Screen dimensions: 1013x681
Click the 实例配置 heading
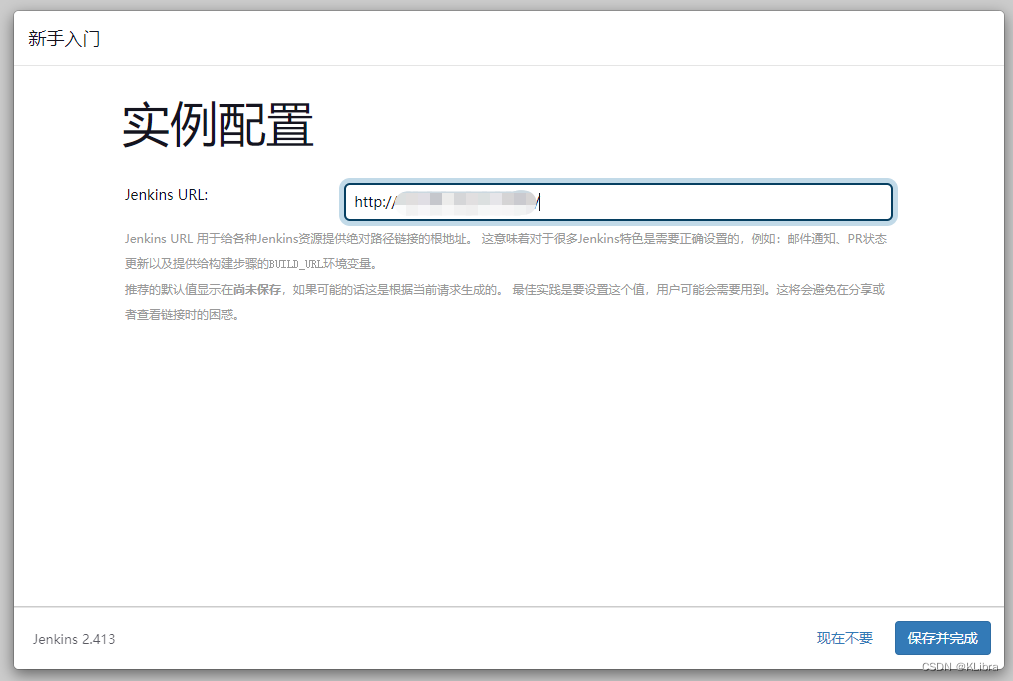(218, 125)
